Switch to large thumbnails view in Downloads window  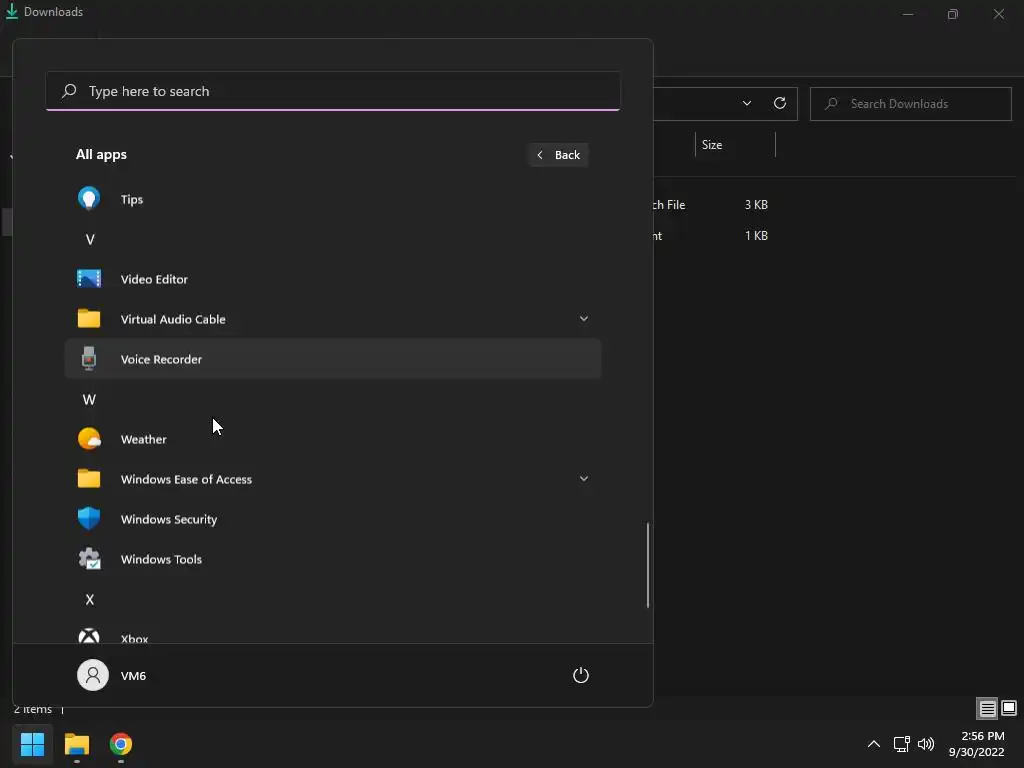tap(1009, 708)
